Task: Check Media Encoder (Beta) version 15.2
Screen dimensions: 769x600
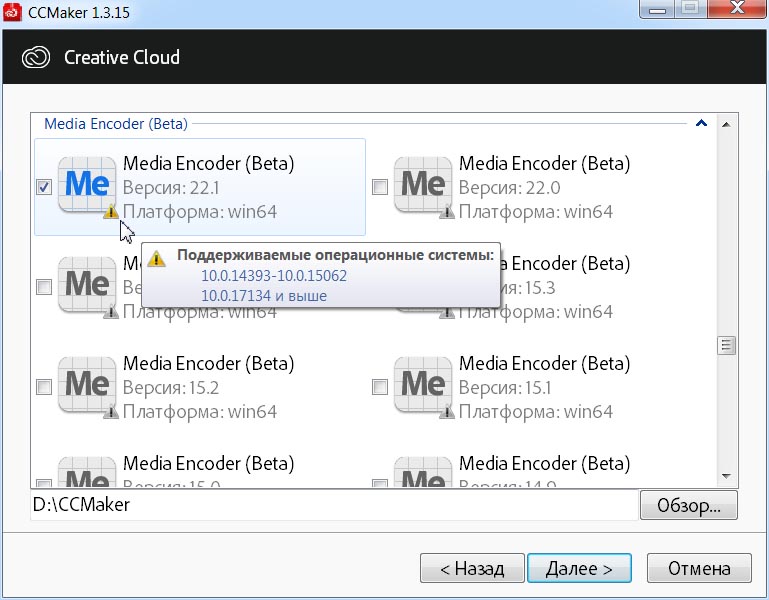Action: coord(44,387)
